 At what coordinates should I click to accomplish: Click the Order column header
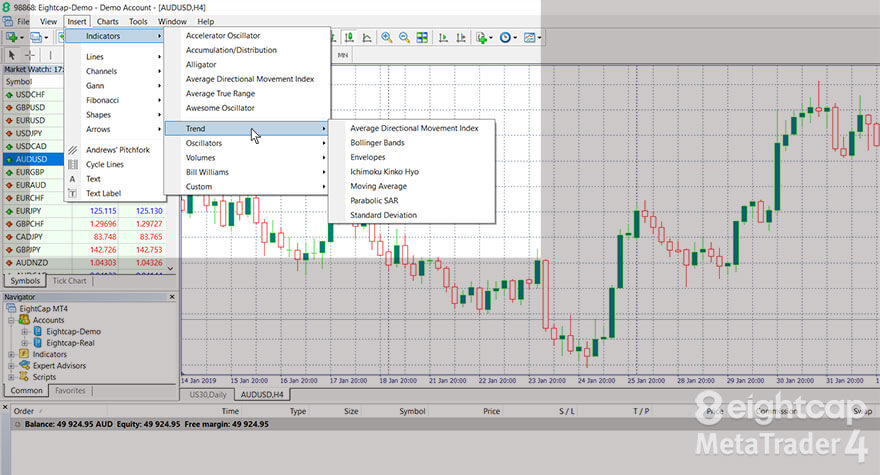point(24,411)
